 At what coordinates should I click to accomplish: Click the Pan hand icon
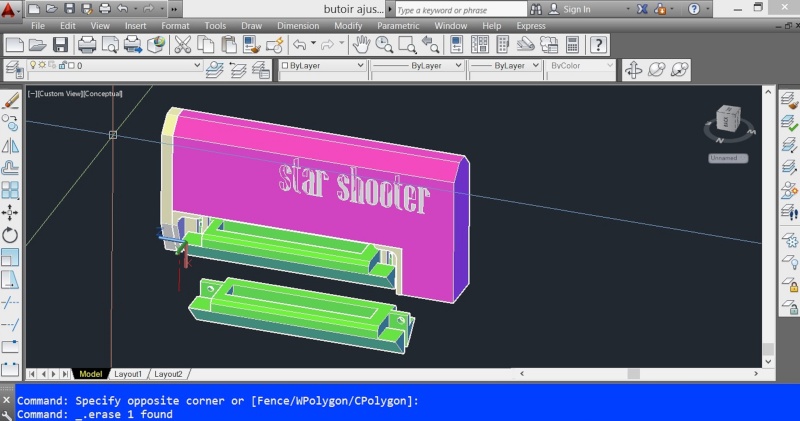pyautogui.click(x=362, y=45)
